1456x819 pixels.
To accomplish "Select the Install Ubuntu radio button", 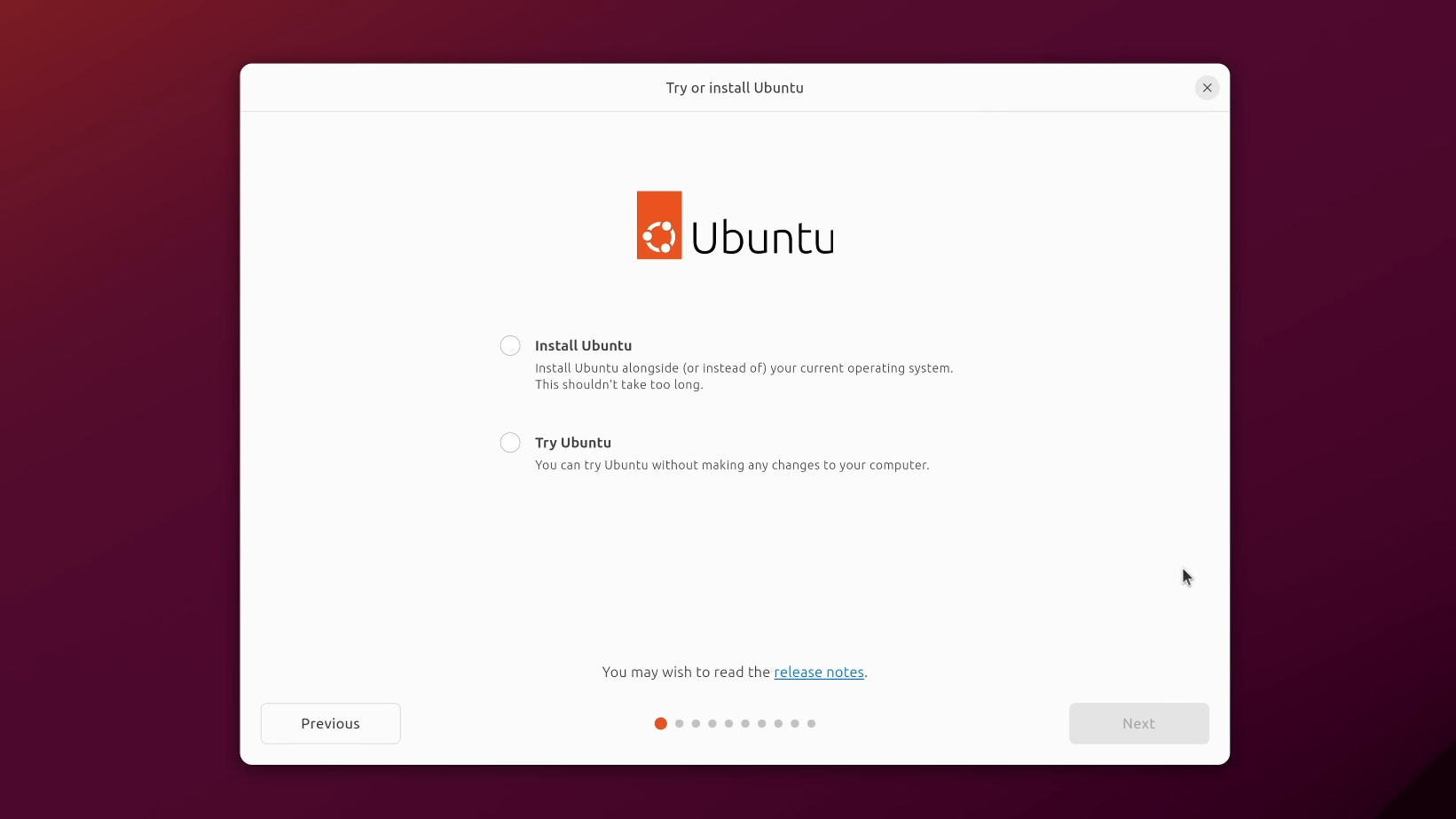I will point(510,346).
